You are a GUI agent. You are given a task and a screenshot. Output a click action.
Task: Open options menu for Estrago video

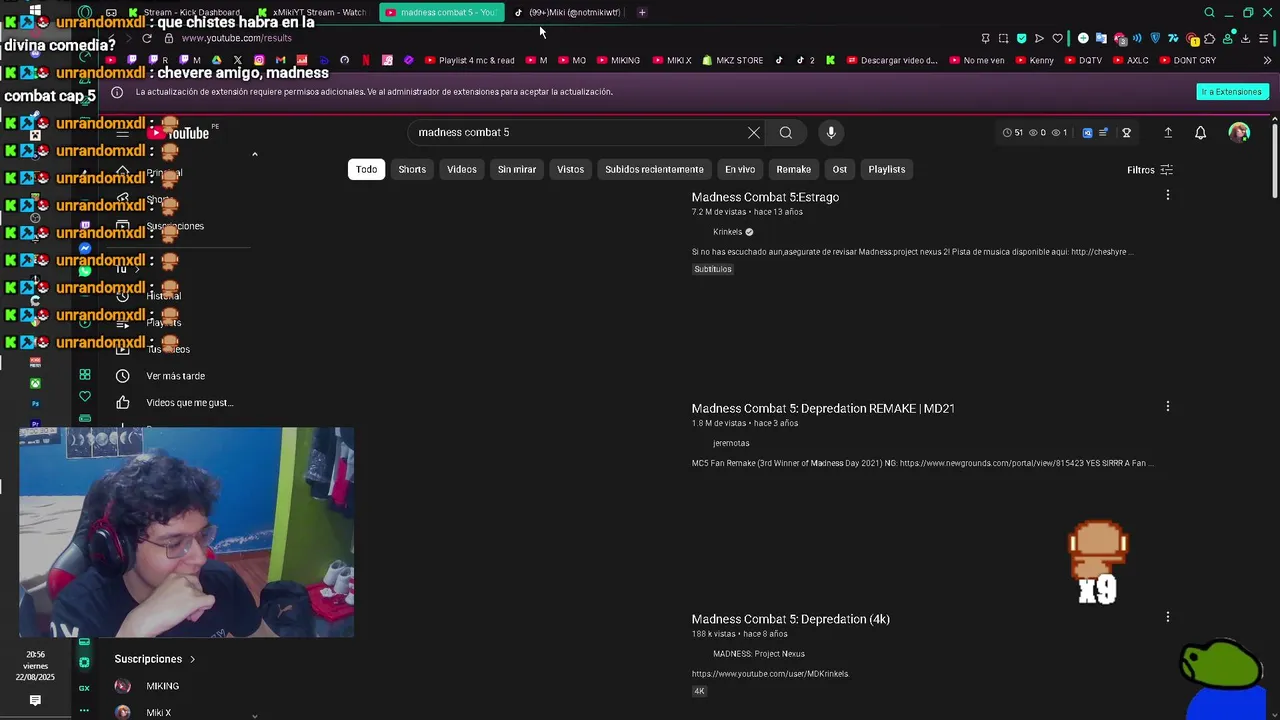[1167, 196]
